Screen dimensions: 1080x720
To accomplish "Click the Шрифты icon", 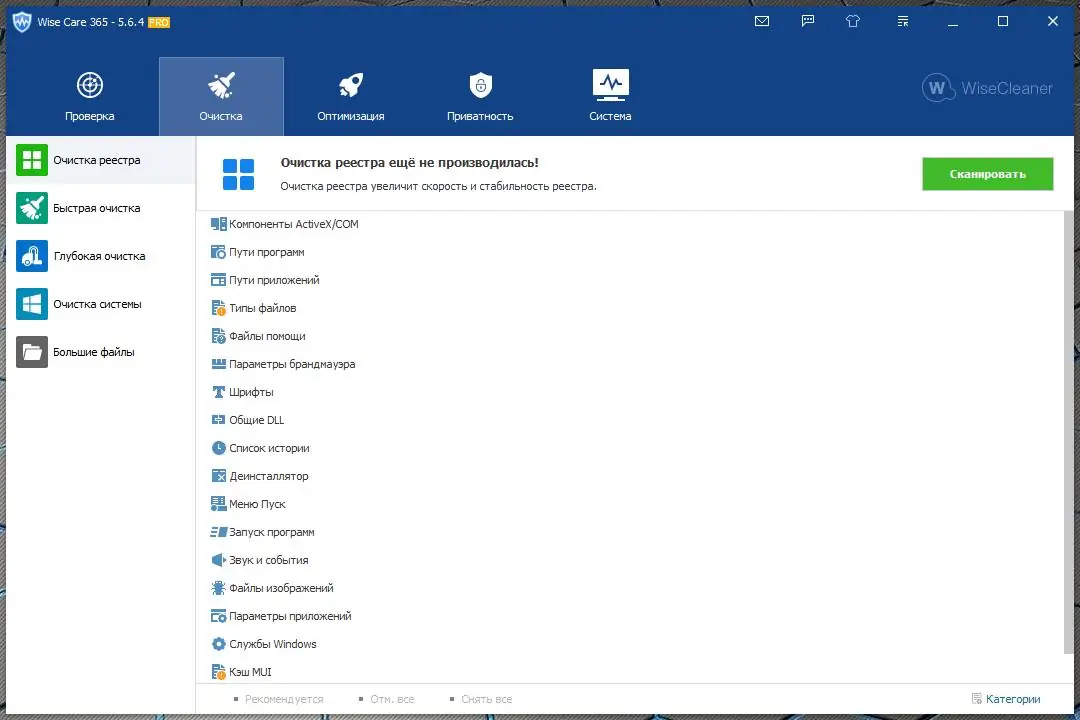I will pyautogui.click(x=218, y=392).
